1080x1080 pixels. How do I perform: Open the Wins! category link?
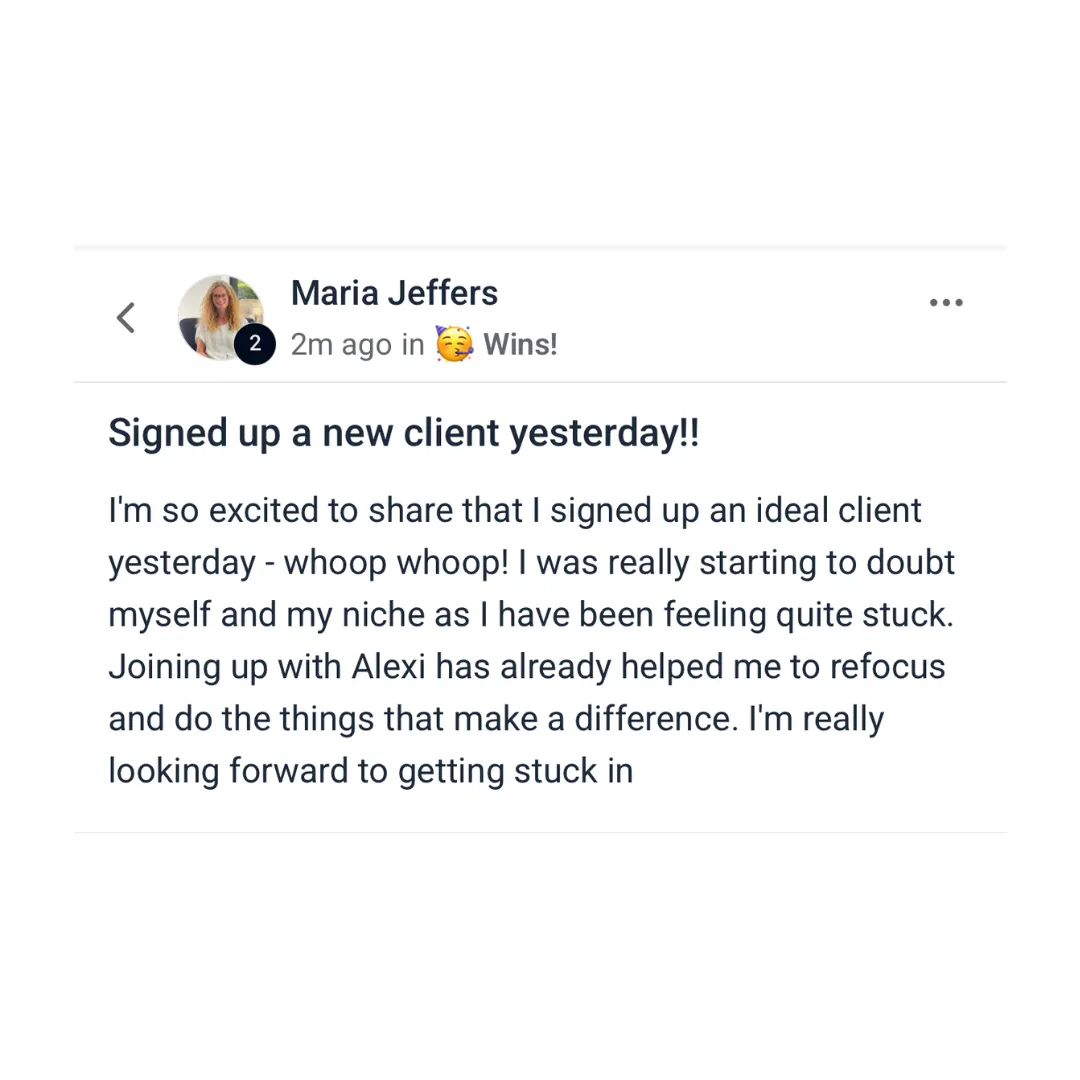pyautogui.click(x=520, y=344)
